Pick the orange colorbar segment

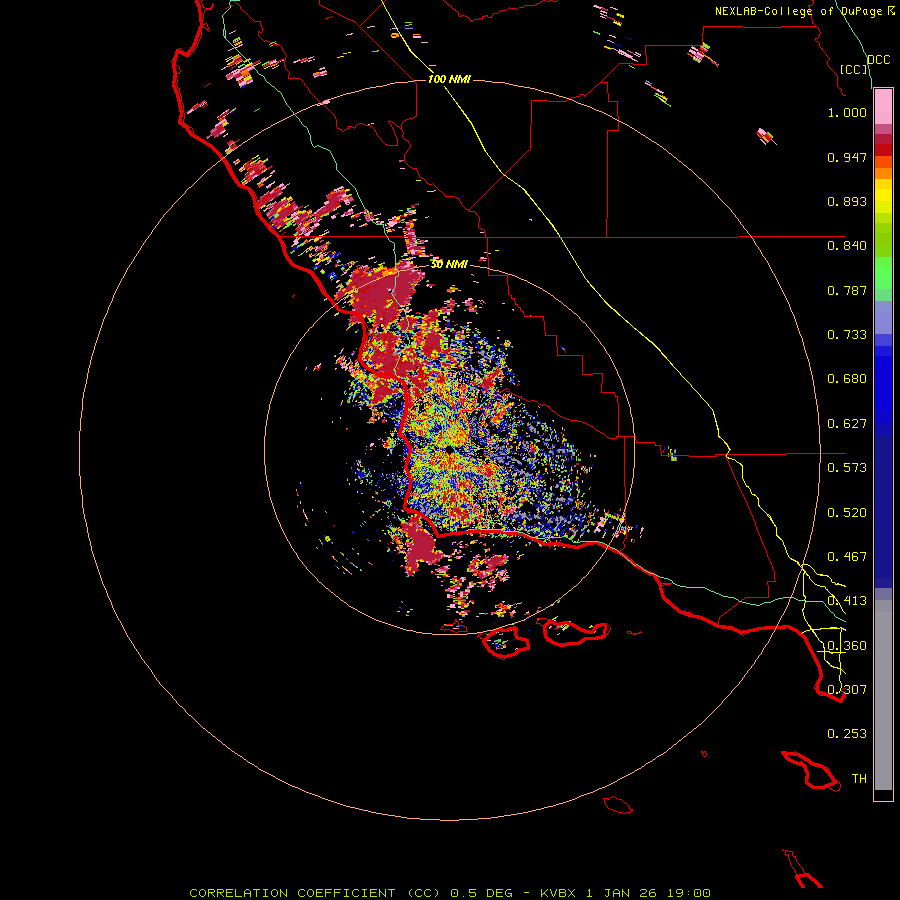883,173
